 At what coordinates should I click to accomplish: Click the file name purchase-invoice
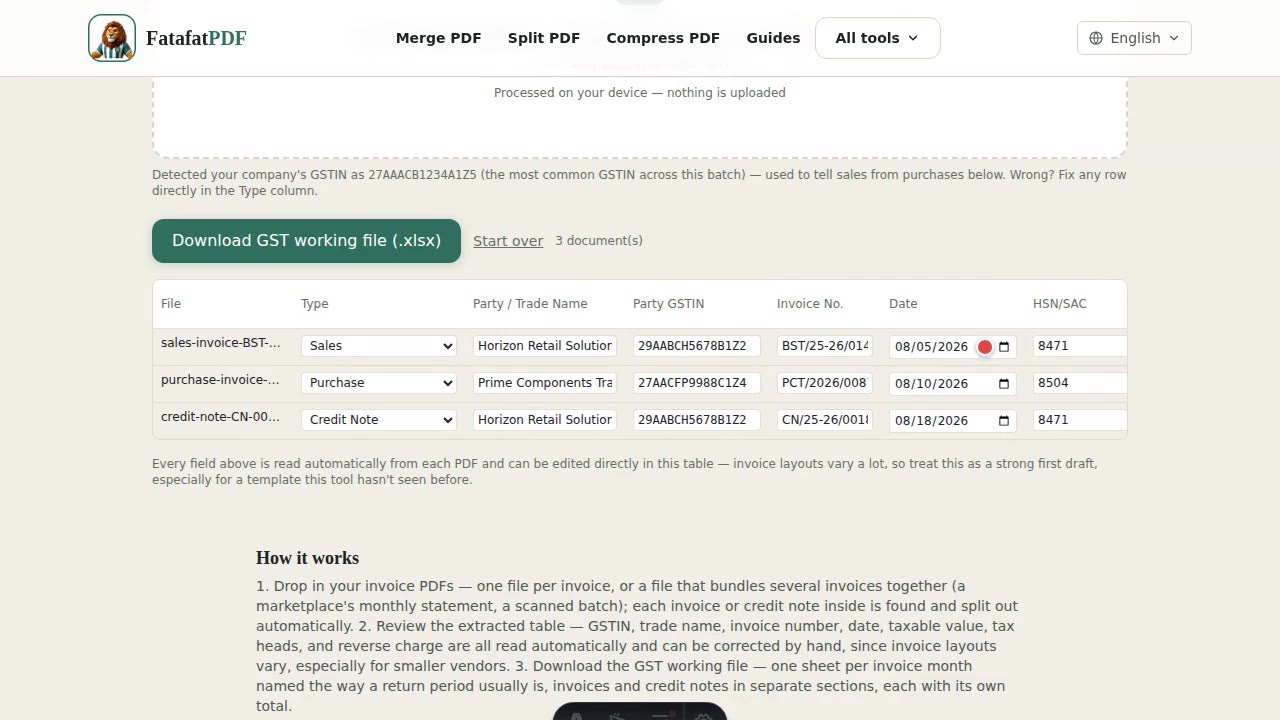click(x=221, y=380)
